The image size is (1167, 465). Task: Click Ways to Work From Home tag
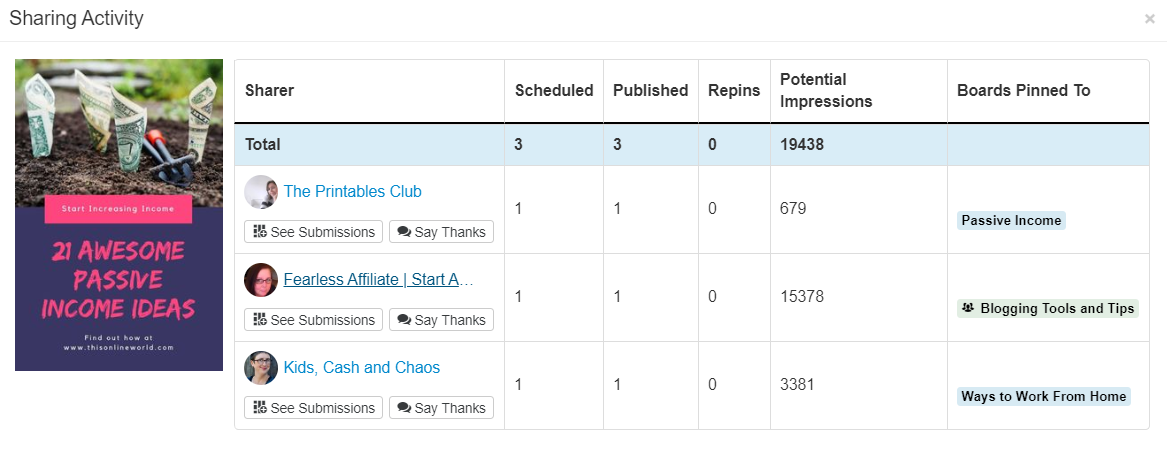tap(1043, 397)
